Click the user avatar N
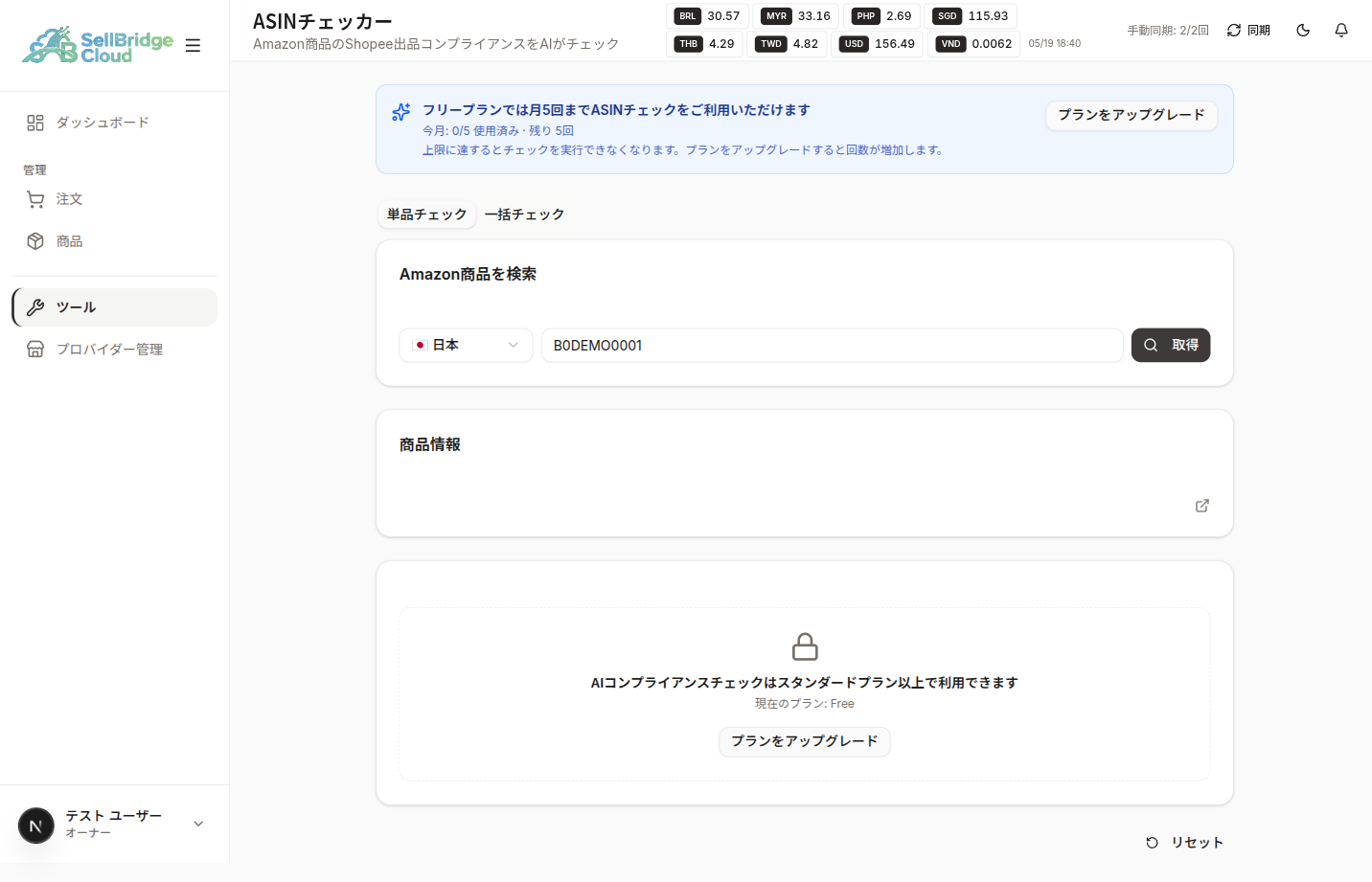1372x882 pixels. 36,825
